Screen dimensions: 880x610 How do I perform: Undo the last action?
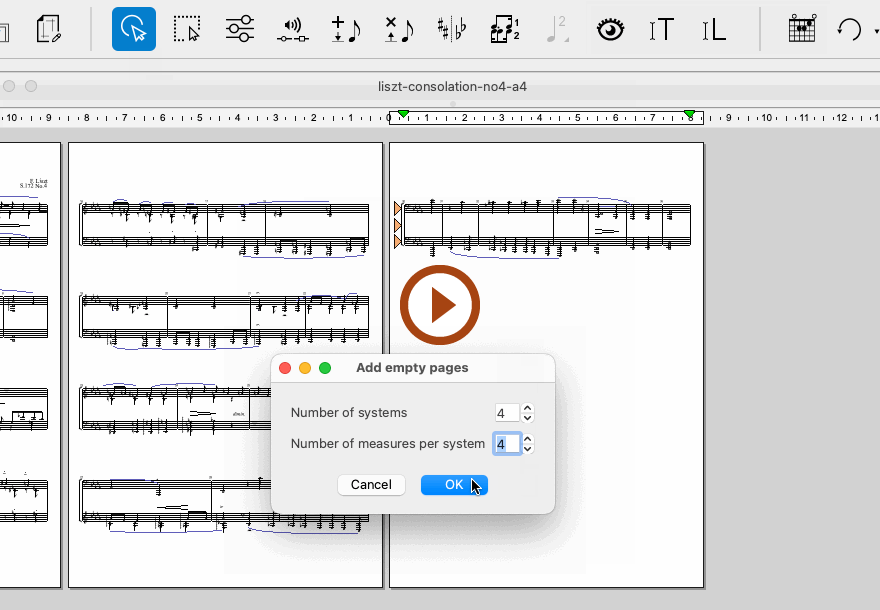(849, 29)
